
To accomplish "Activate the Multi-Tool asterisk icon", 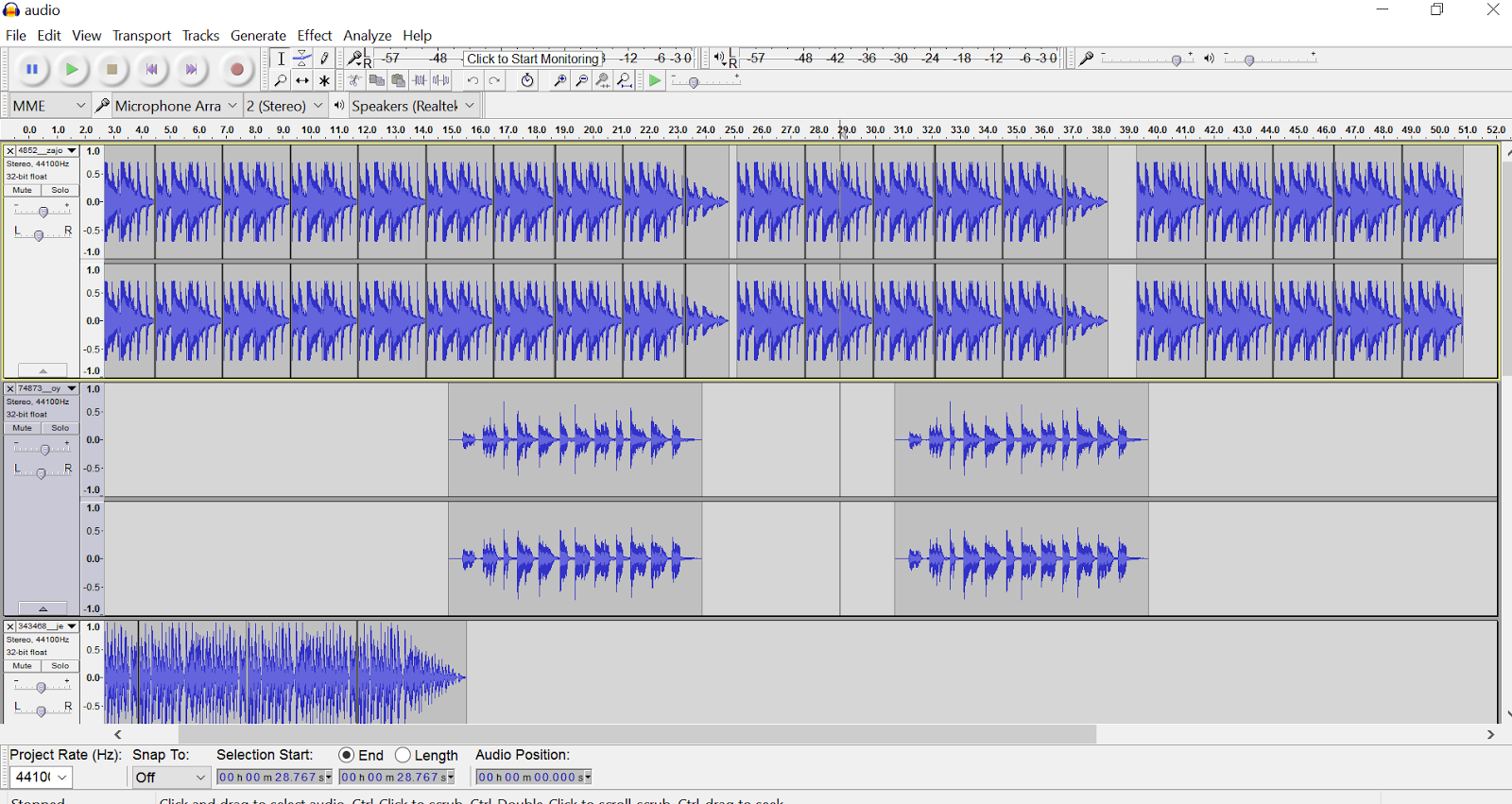I will [324, 81].
